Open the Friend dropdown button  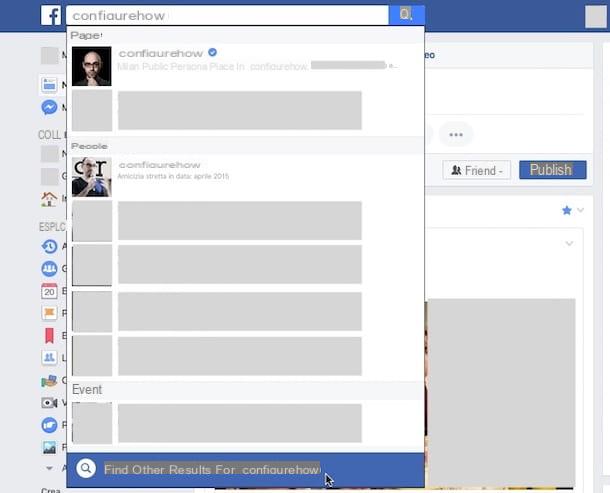pyautogui.click(x=477, y=170)
